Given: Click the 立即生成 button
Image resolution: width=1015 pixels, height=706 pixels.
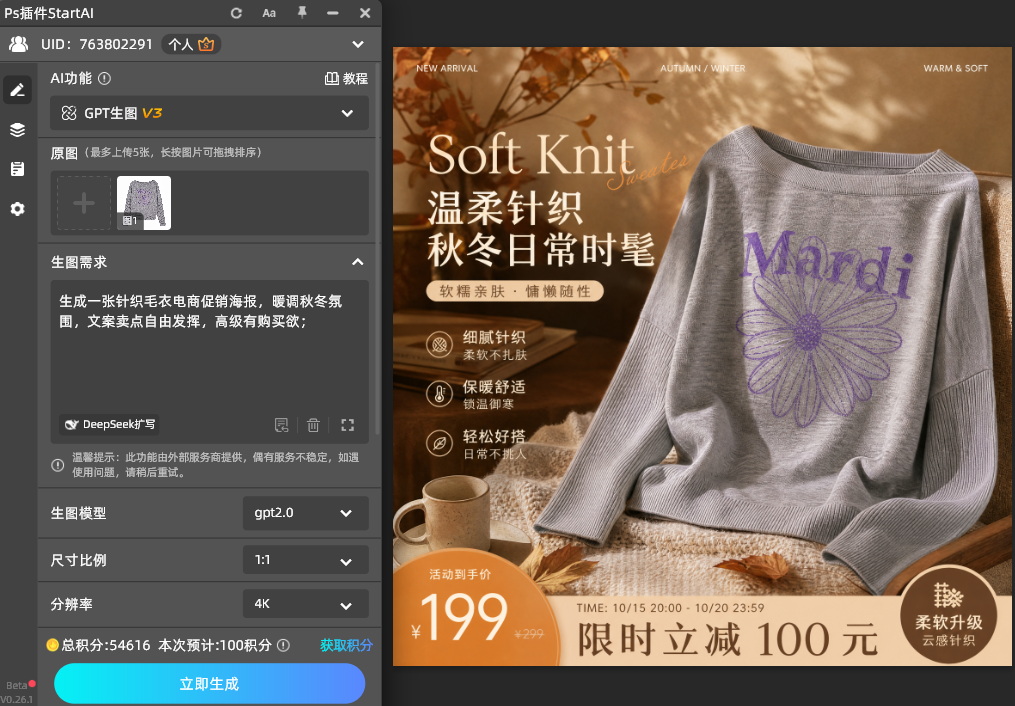Looking at the screenshot, I should 210,683.
